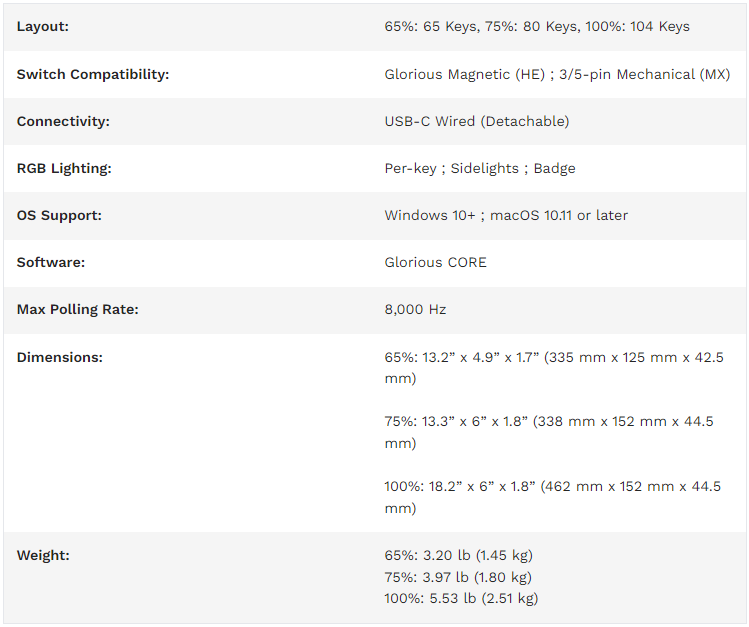Screen dimensions: 749x627
Task: Select the Windows 10+ macOS value
Action: tap(506, 215)
